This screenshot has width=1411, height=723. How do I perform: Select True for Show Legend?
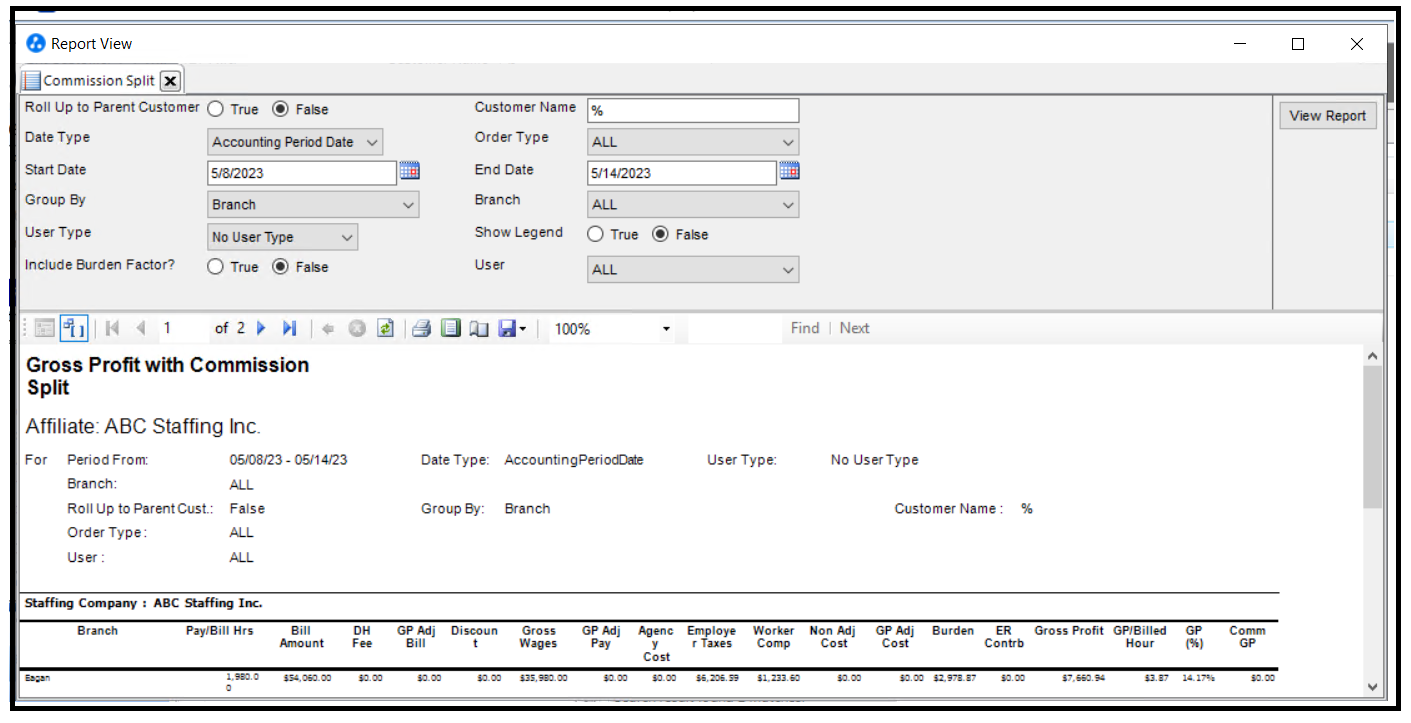coord(595,235)
